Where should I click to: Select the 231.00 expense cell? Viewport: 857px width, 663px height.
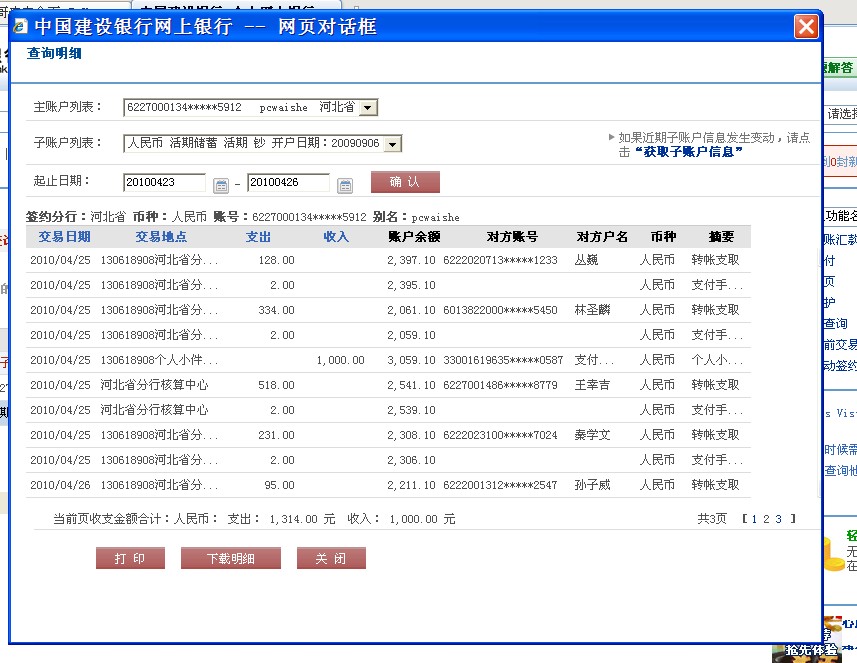pos(277,436)
